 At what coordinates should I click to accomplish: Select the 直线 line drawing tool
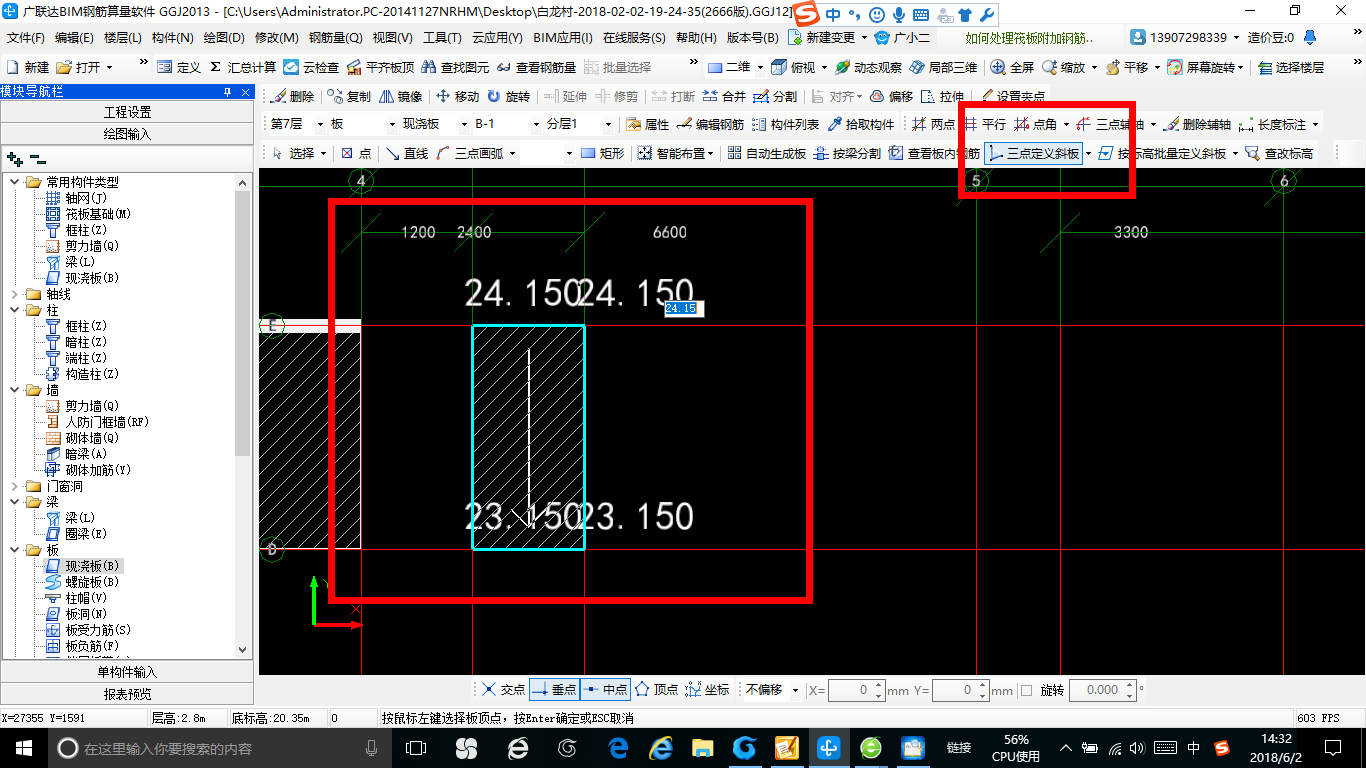coord(407,153)
